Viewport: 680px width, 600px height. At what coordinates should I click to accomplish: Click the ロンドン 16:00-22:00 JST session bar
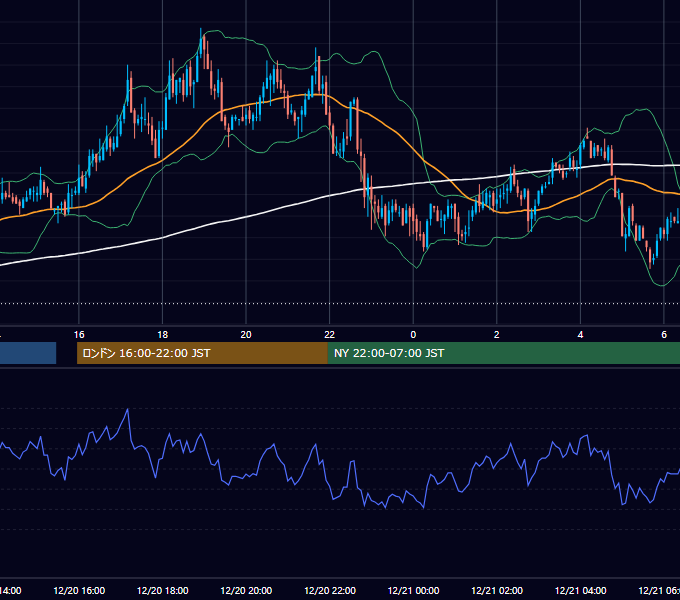(202, 353)
